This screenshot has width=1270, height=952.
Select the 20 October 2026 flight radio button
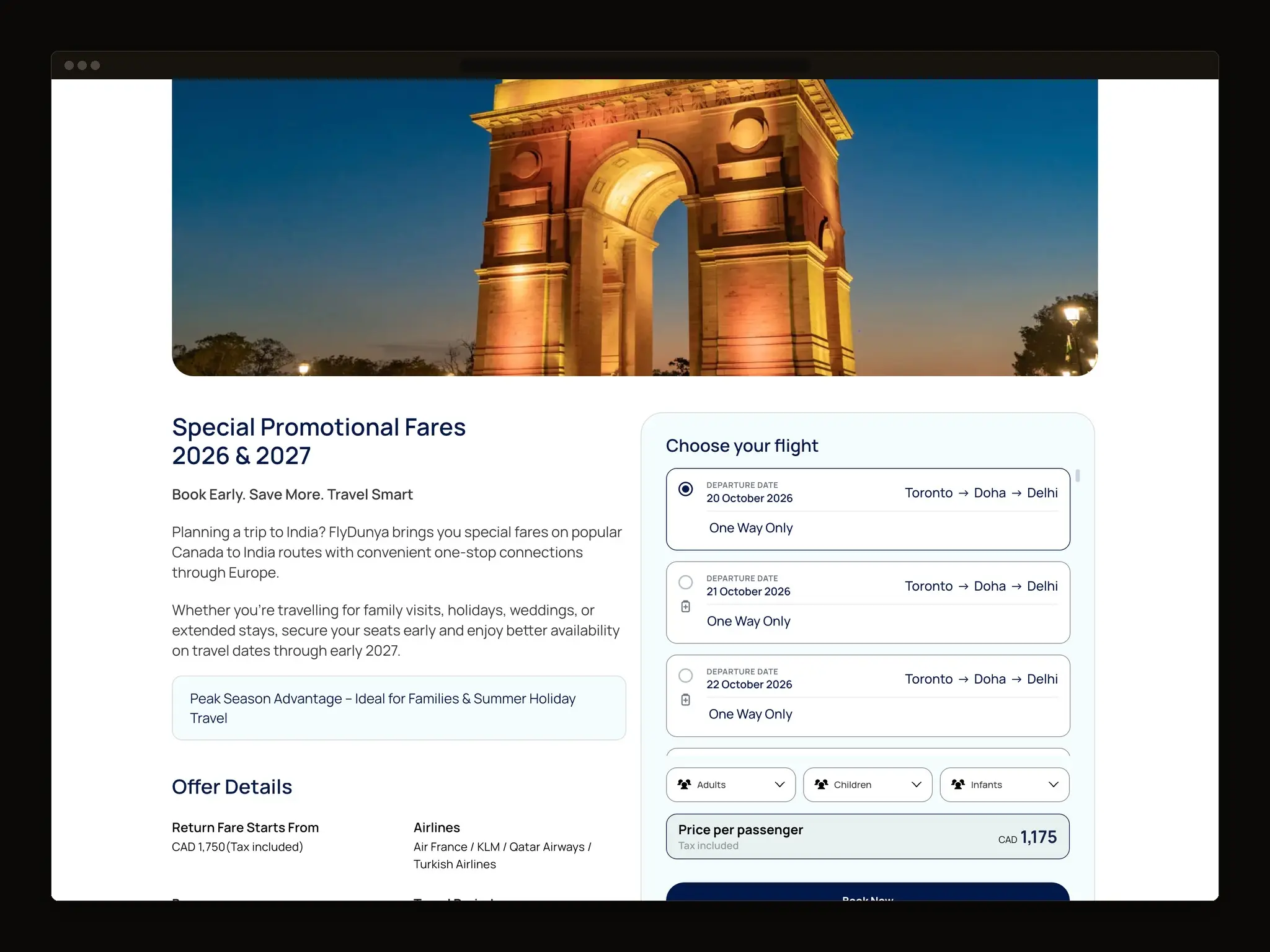[685, 489]
